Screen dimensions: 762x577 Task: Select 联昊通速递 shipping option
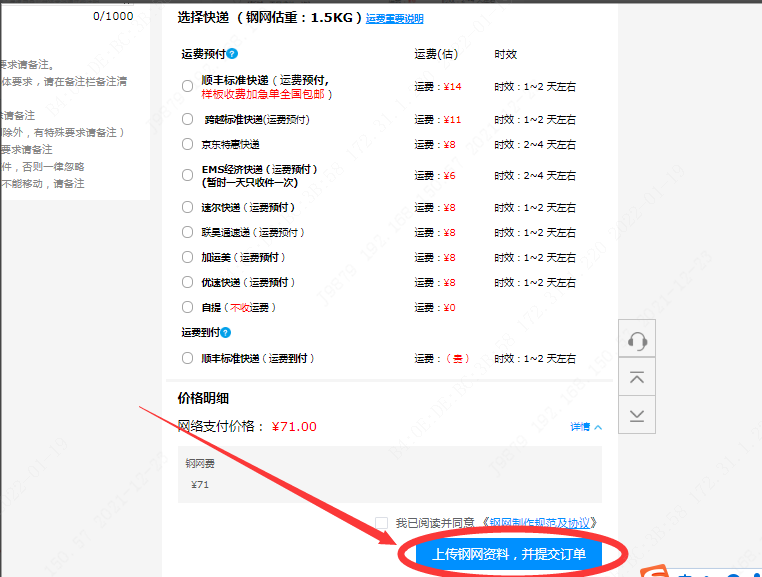click(x=187, y=233)
